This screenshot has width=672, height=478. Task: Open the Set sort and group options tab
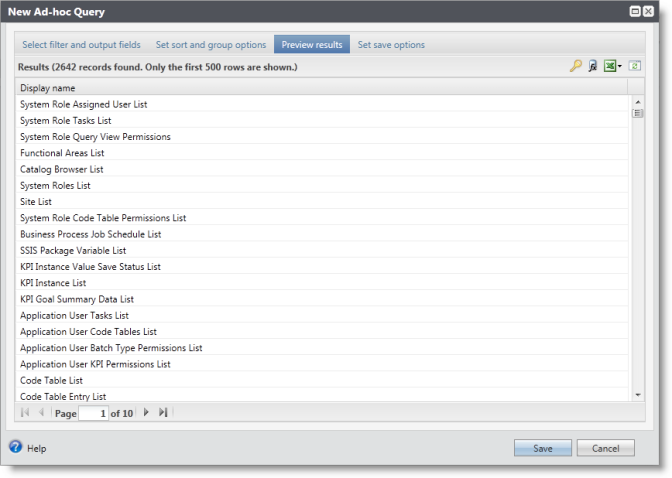211,45
